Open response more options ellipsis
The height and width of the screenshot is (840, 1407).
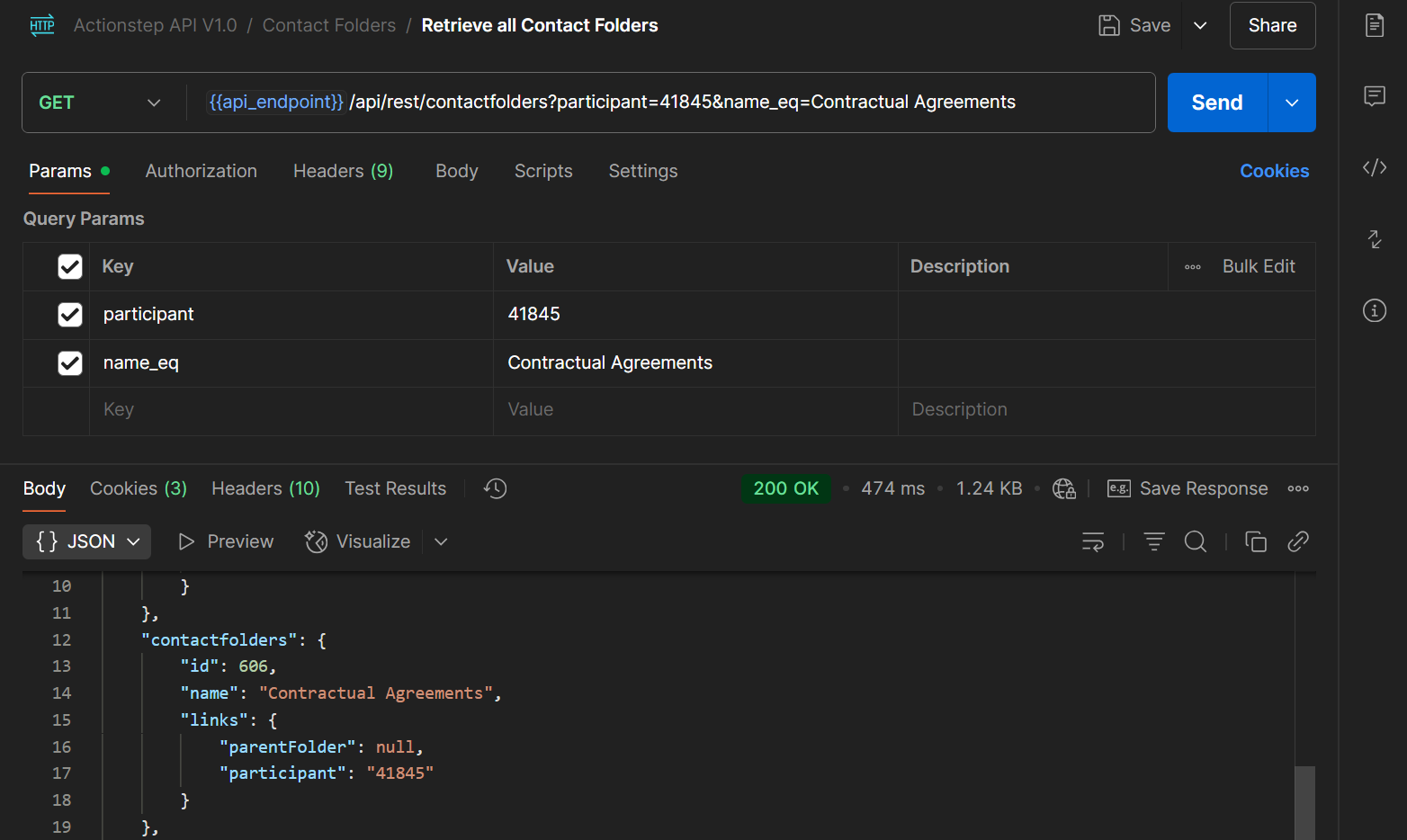pos(1298,488)
